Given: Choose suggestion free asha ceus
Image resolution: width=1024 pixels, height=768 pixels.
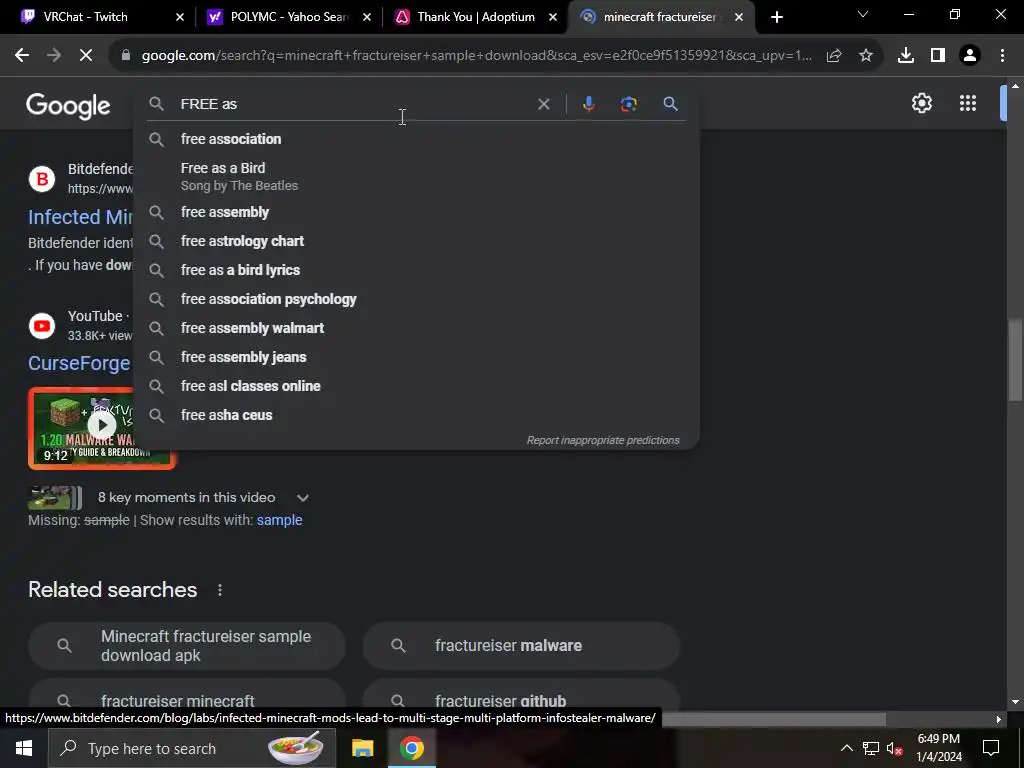Looking at the screenshot, I should (417, 415).
